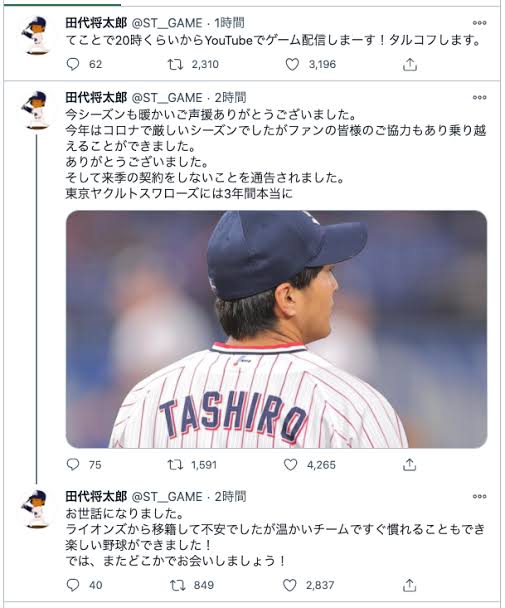505x608 pixels.
Task: Share the TASHIRO photo tweet
Action: (409, 464)
